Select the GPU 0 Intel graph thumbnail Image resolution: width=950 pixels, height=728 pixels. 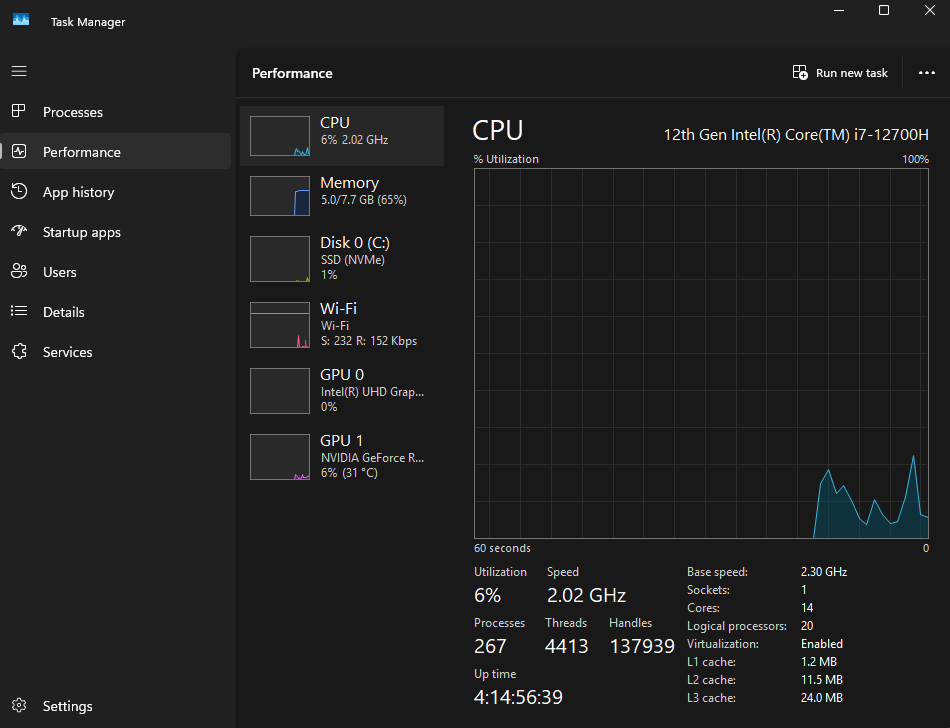tap(280, 391)
